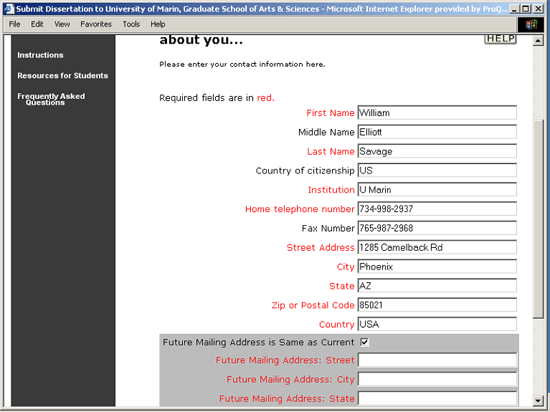
Task: Open the Help menu
Action: (158, 24)
